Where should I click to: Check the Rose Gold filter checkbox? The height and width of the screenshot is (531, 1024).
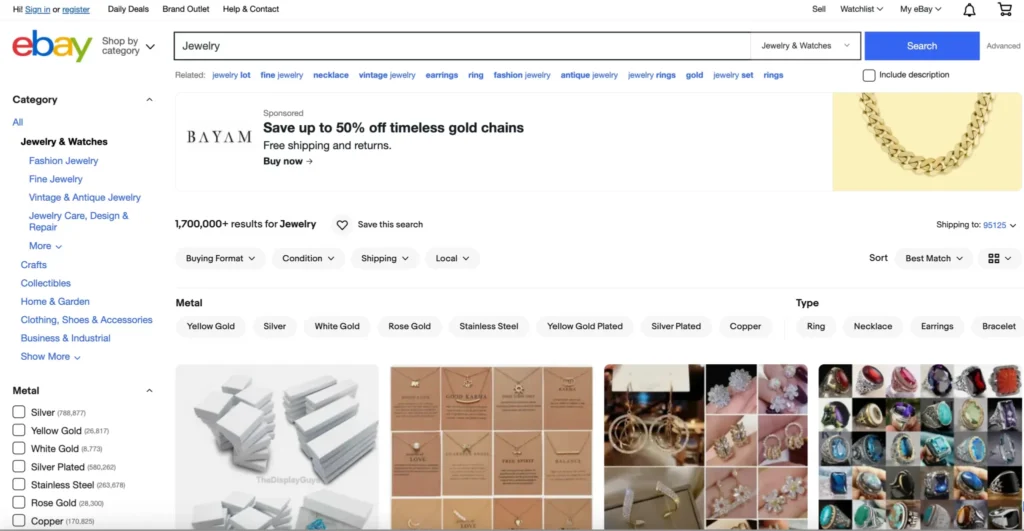point(19,503)
